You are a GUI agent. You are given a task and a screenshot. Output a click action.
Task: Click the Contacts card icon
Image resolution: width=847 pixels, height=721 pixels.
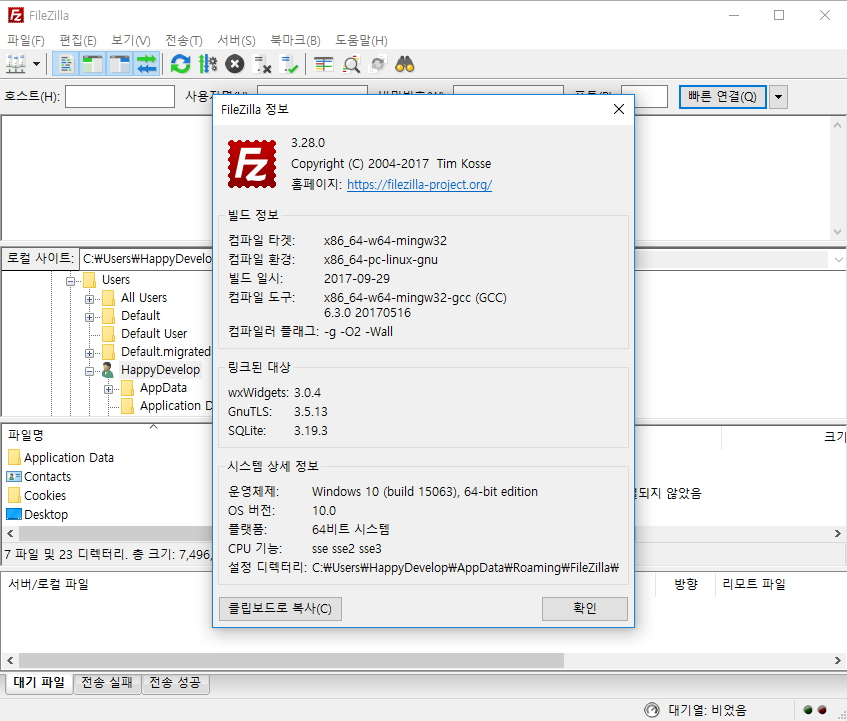tap(14, 477)
